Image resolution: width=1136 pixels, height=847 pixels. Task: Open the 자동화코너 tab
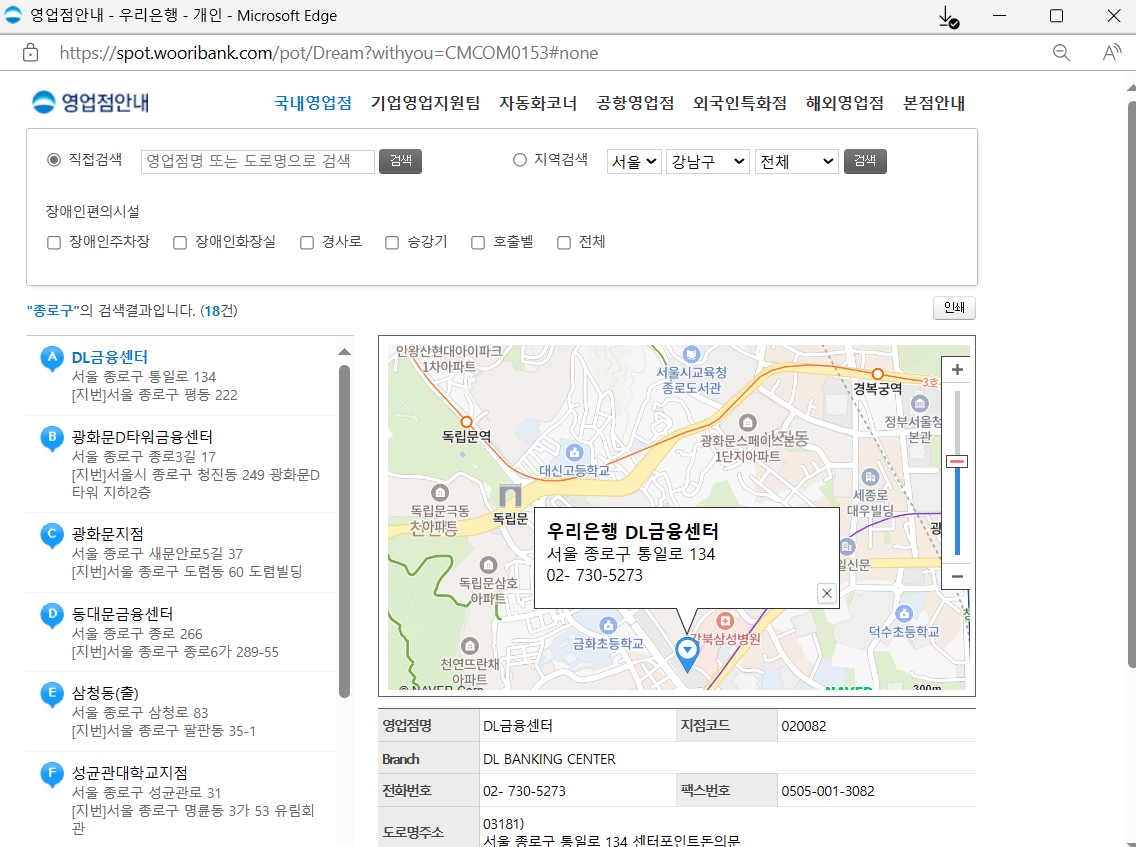[x=538, y=103]
